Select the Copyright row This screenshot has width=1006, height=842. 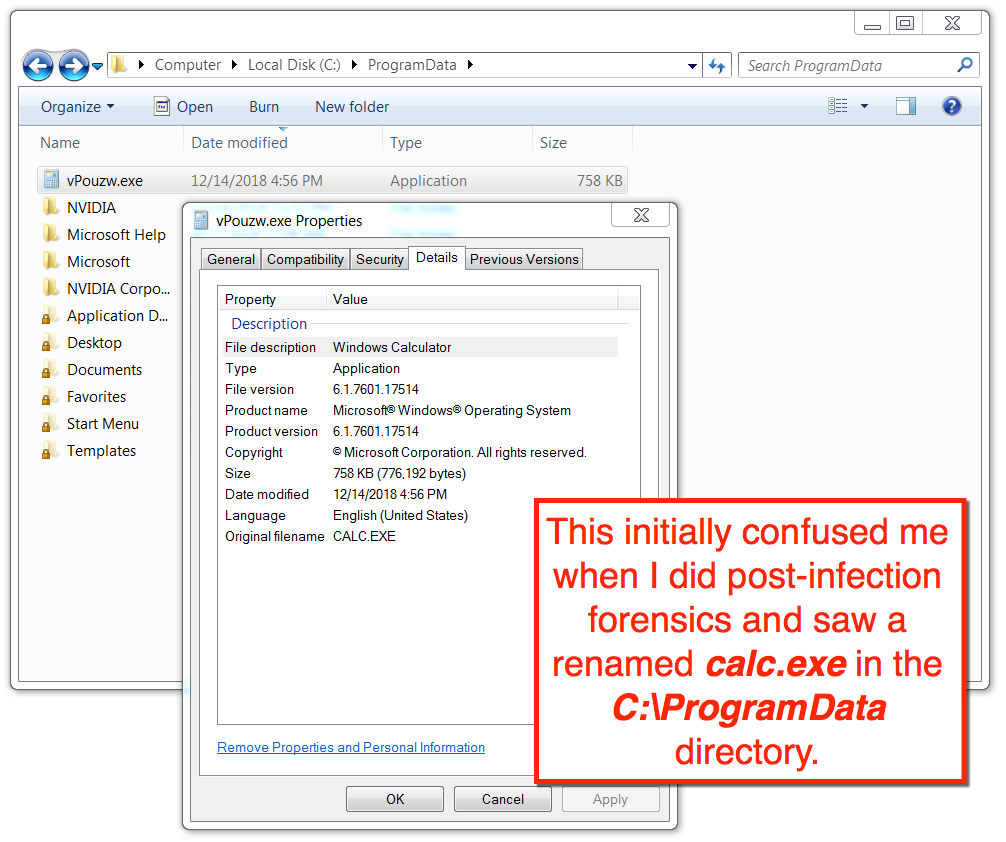coord(420,452)
